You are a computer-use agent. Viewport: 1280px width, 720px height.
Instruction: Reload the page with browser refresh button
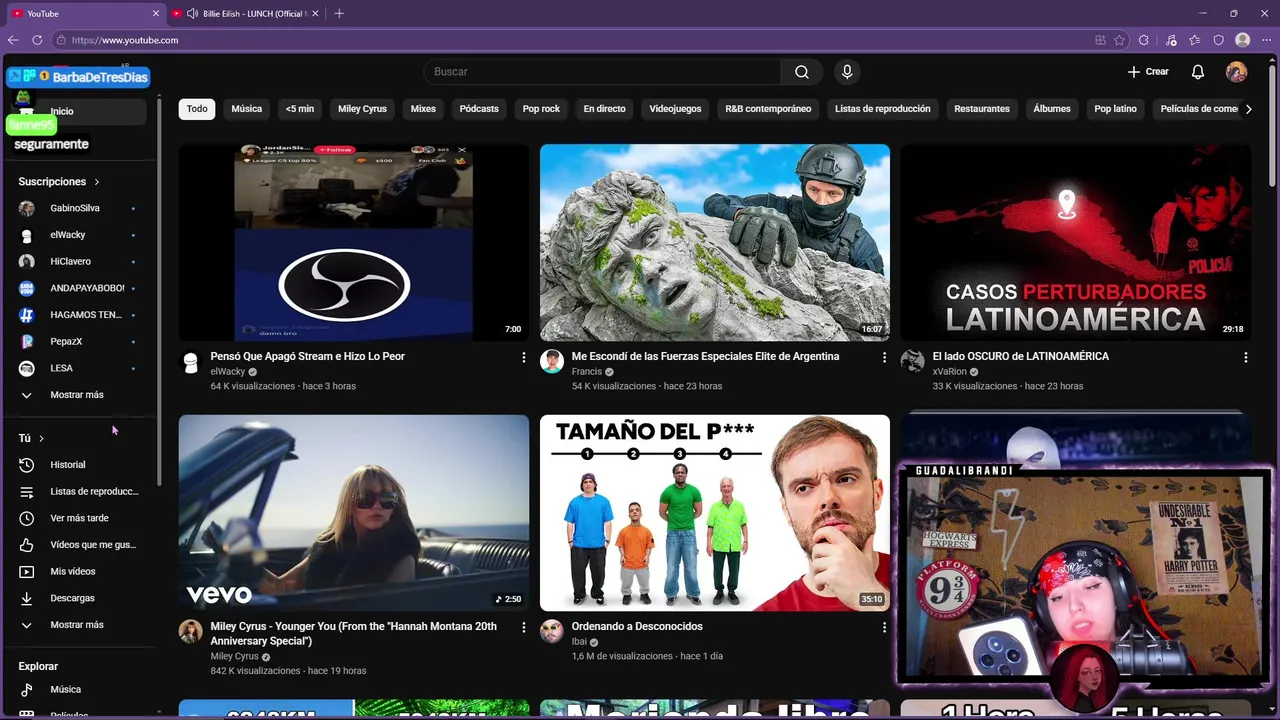tap(37, 40)
